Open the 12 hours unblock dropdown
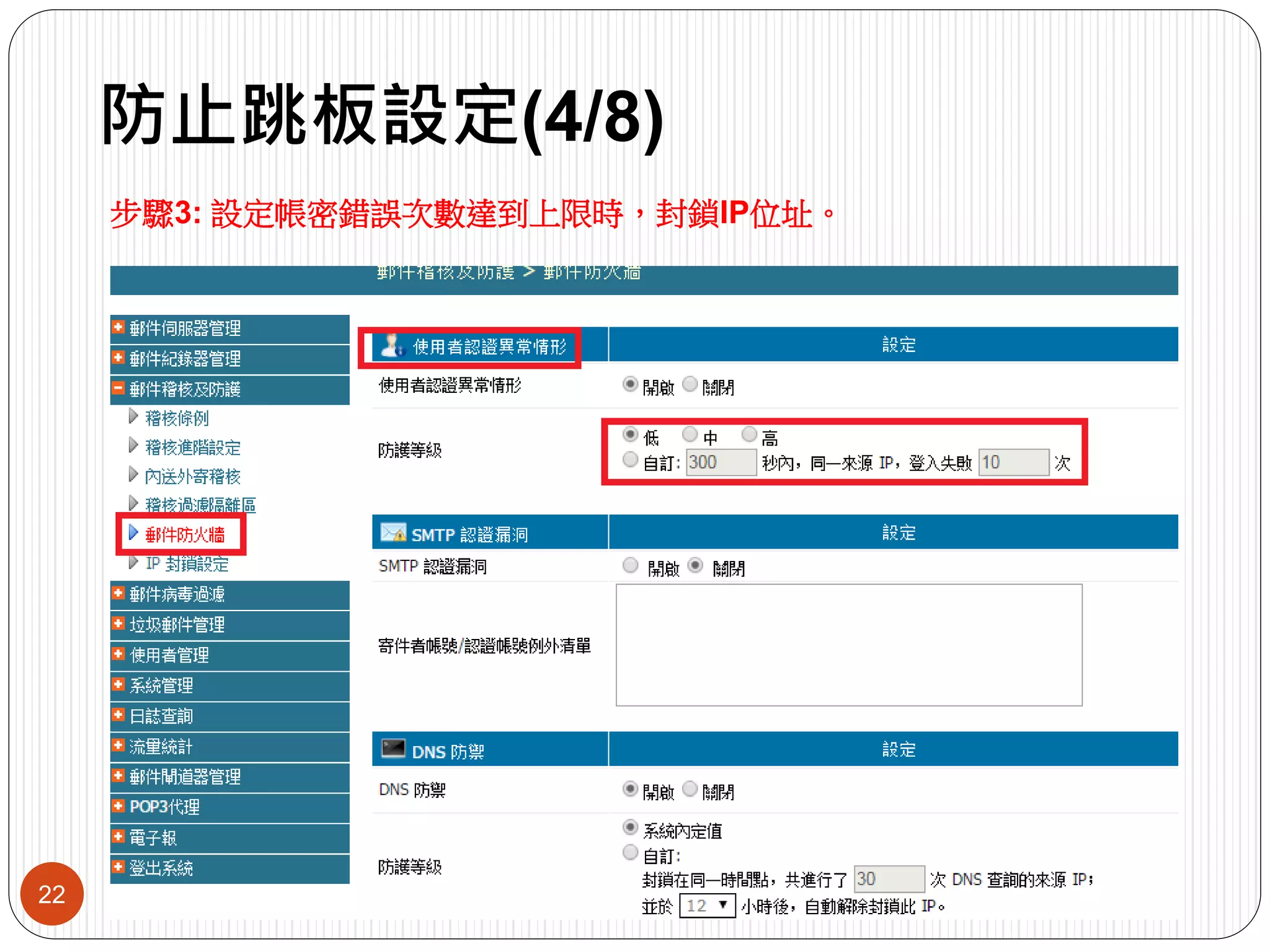The height and width of the screenshot is (952, 1270). pyautogui.click(x=708, y=906)
